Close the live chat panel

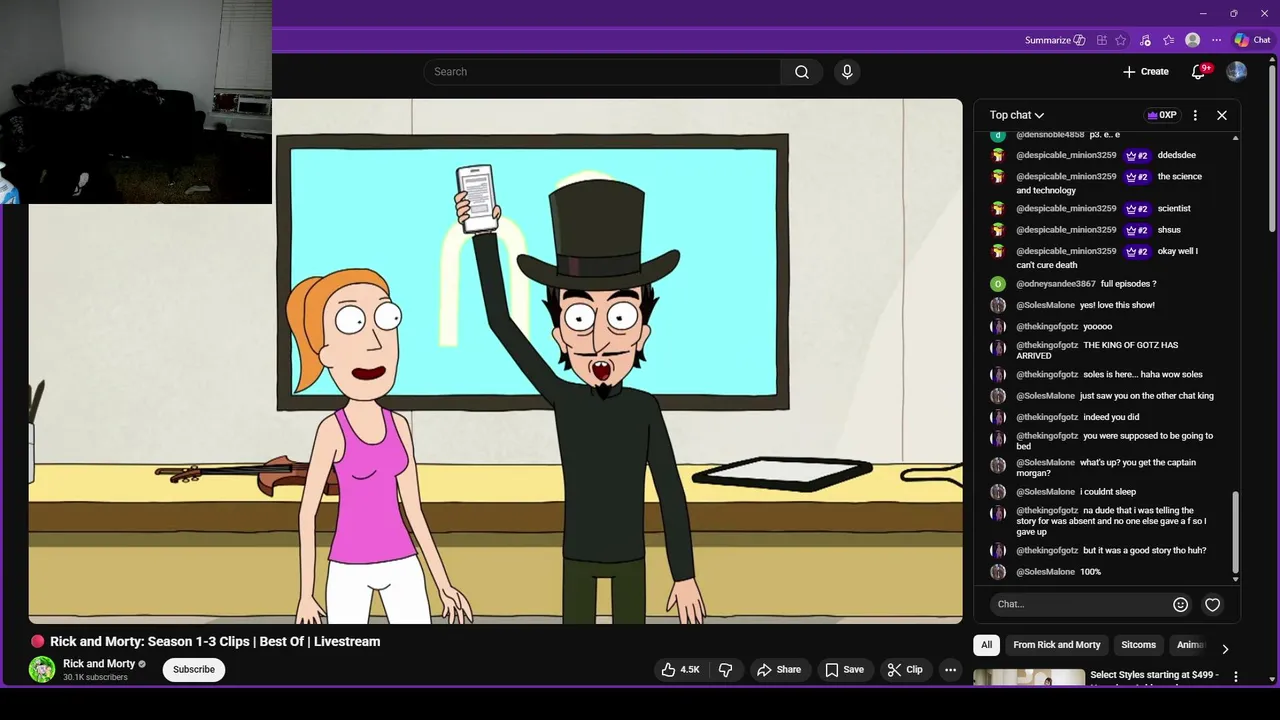click(1222, 115)
